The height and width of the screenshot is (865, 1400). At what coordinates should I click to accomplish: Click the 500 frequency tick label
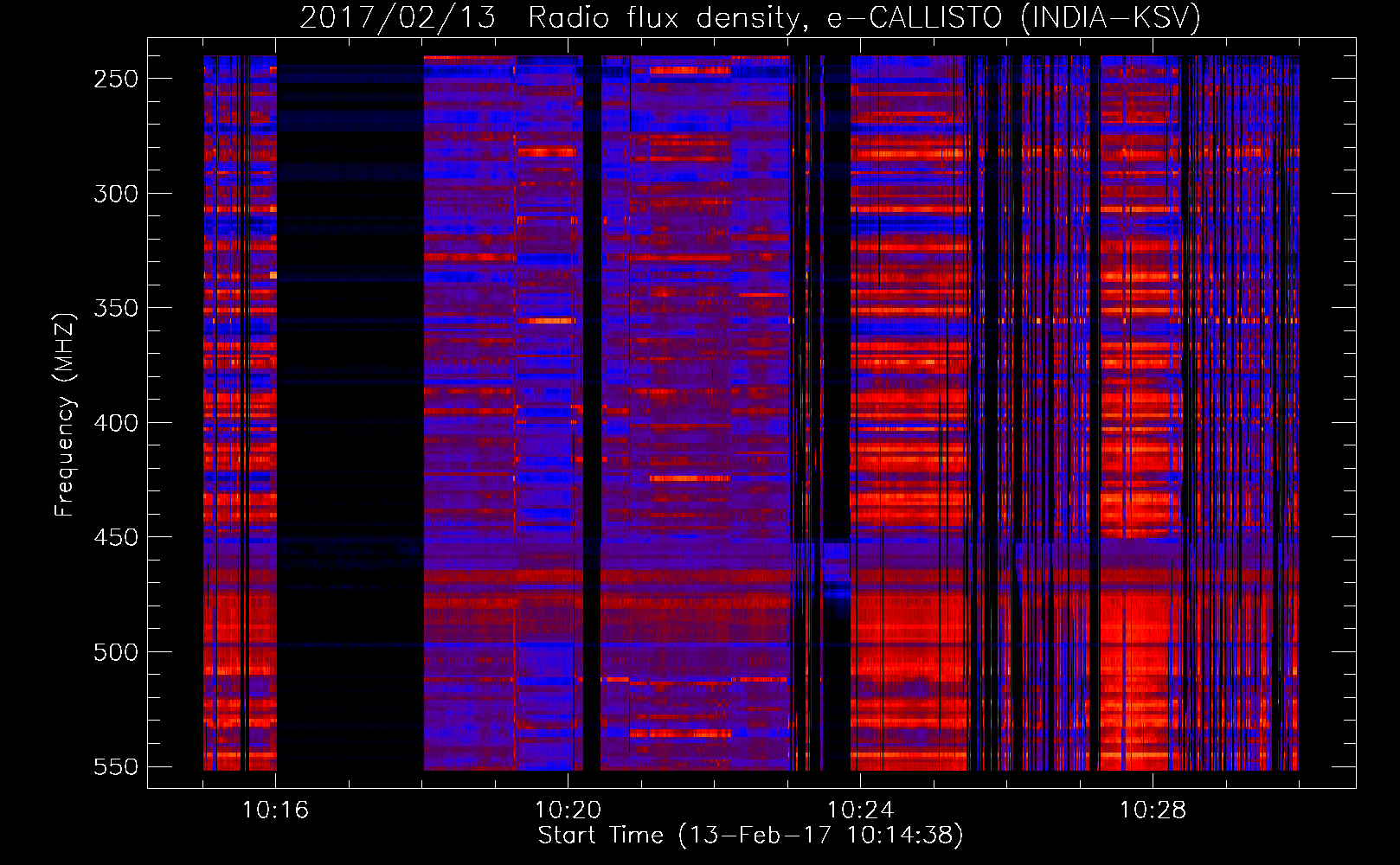coord(116,652)
